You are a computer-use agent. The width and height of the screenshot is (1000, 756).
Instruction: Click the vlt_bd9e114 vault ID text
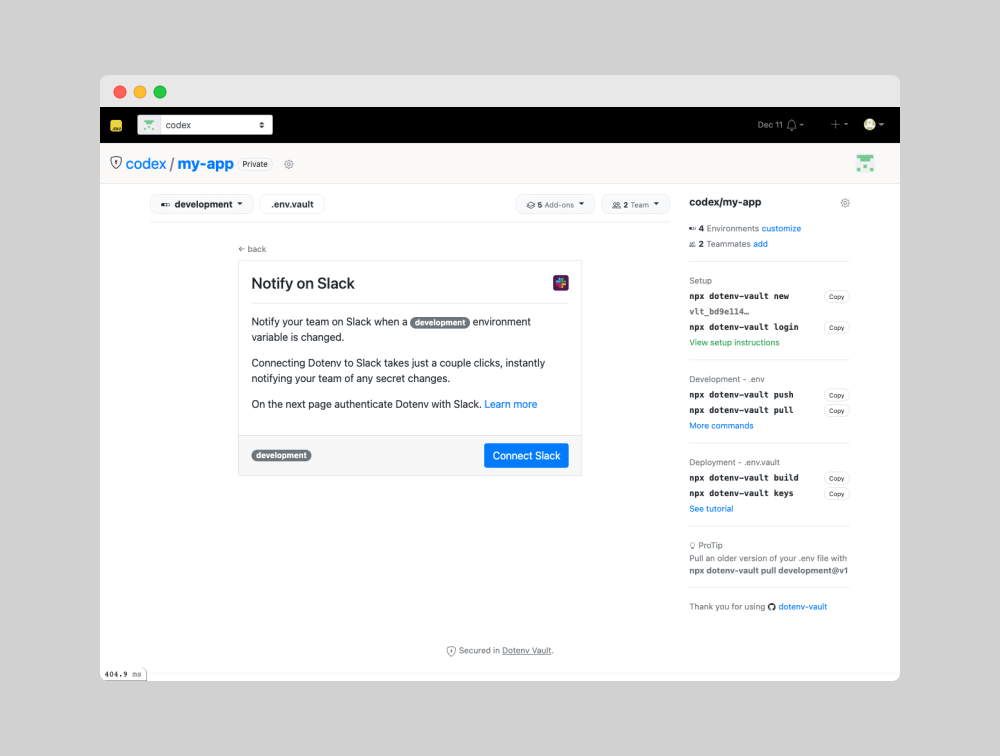(719, 312)
